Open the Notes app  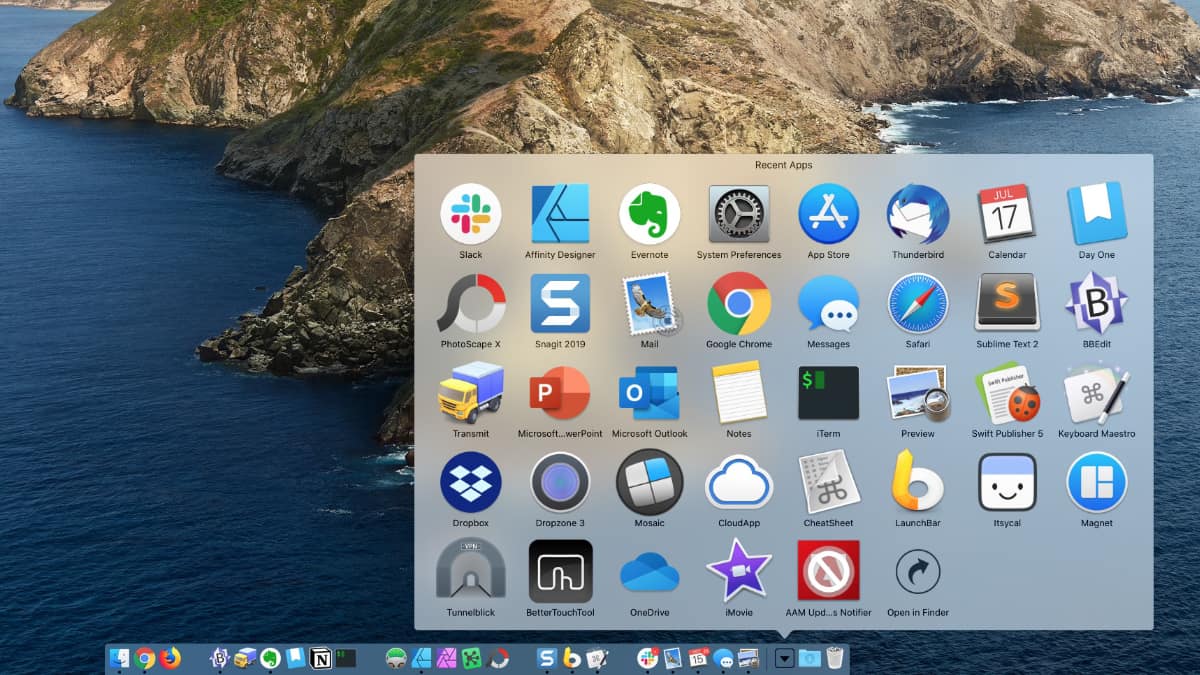(739, 393)
